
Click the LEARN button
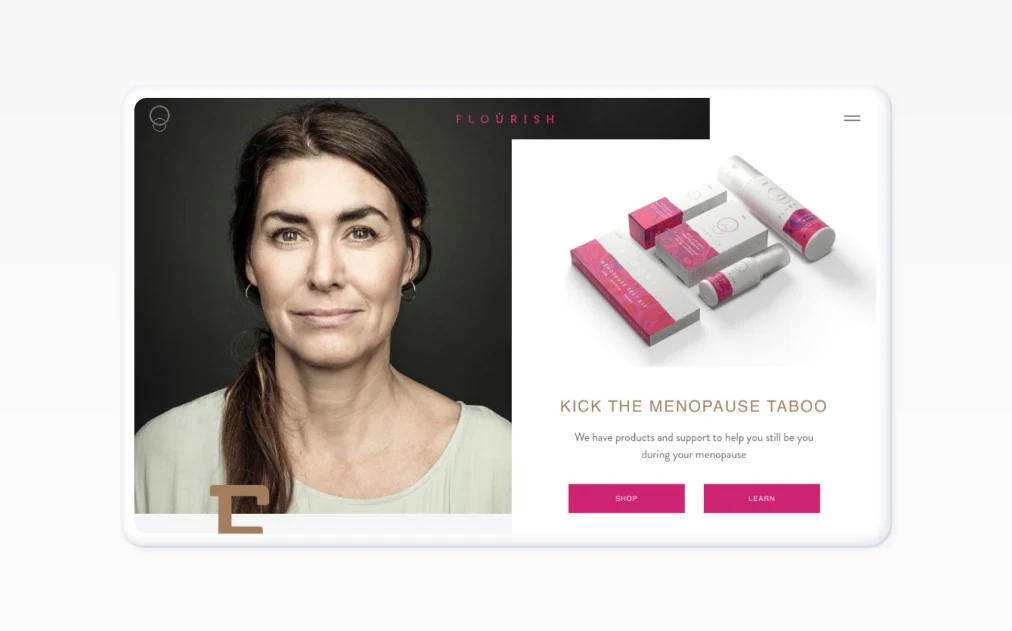[762, 498]
